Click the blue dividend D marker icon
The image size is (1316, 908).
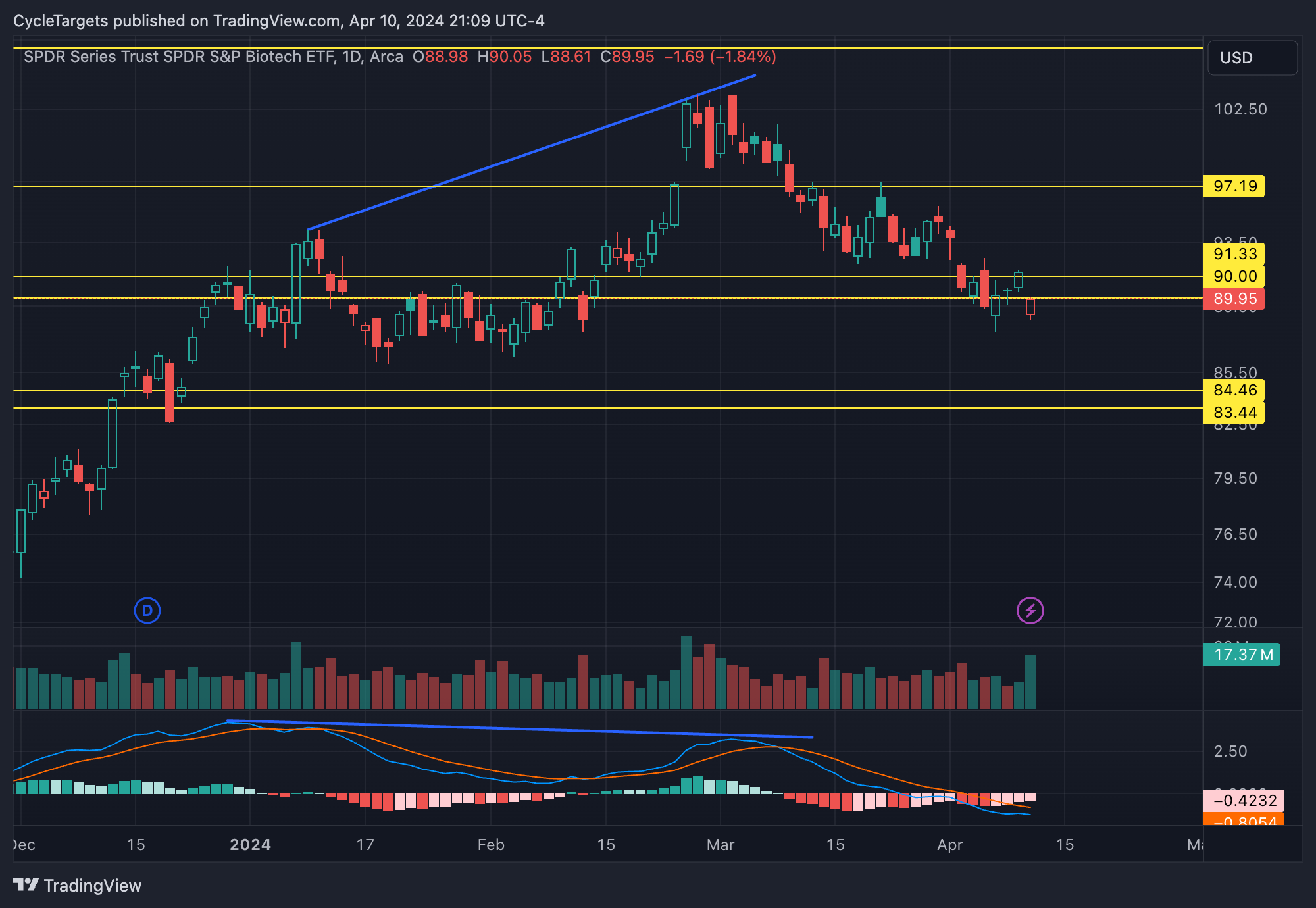pyautogui.click(x=147, y=611)
